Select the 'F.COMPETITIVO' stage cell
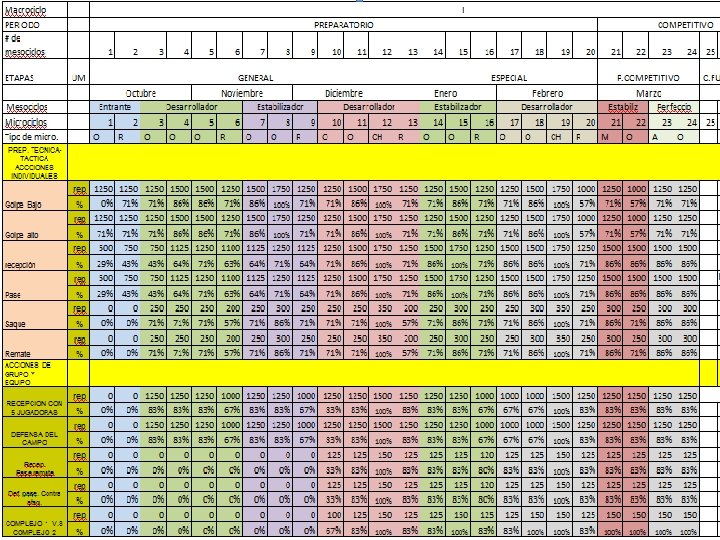Screen dimensions: 720x540 [x=648, y=72]
